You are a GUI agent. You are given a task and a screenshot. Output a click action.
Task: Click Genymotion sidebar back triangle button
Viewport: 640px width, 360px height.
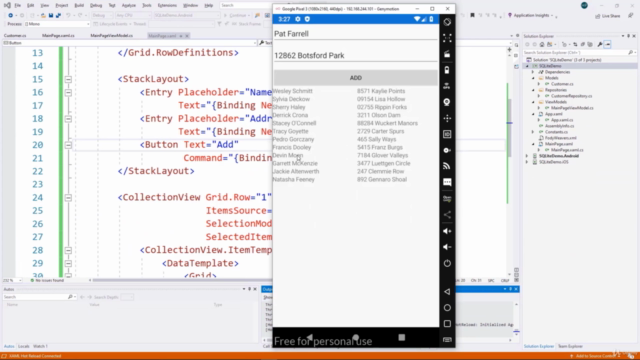pyautogui.click(x=447, y=291)
